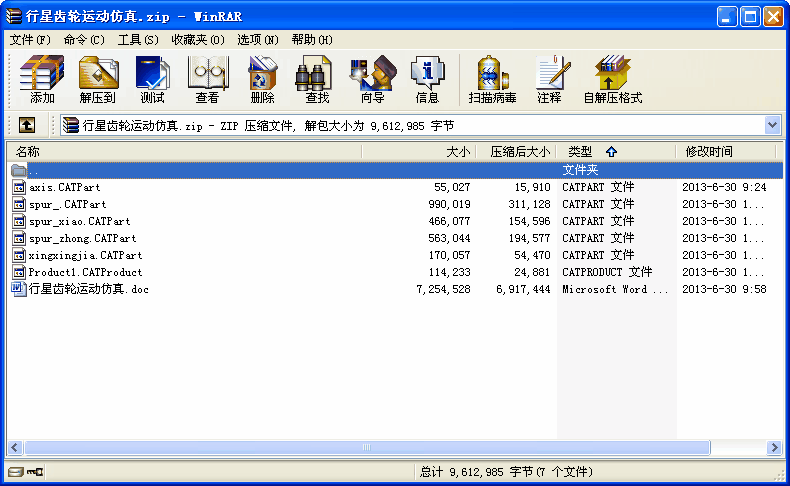Show archive 信息 (Info)

pos(427,80)
